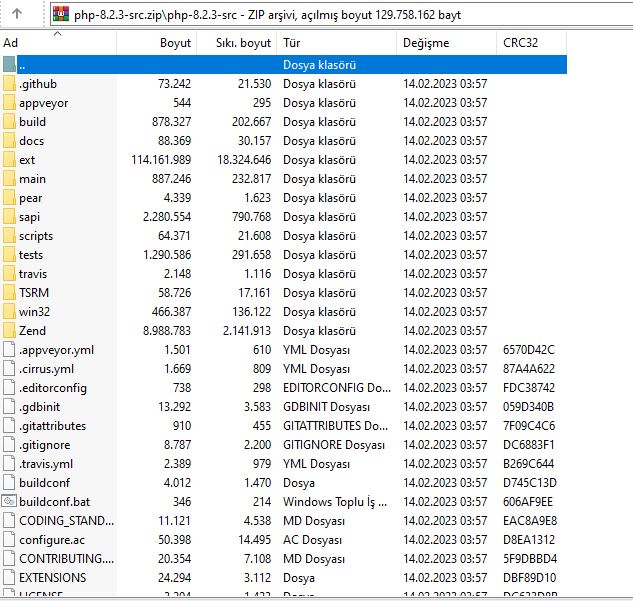Sort files by the Ad column header
The image size is (633, 601).
tap(58, 43)
